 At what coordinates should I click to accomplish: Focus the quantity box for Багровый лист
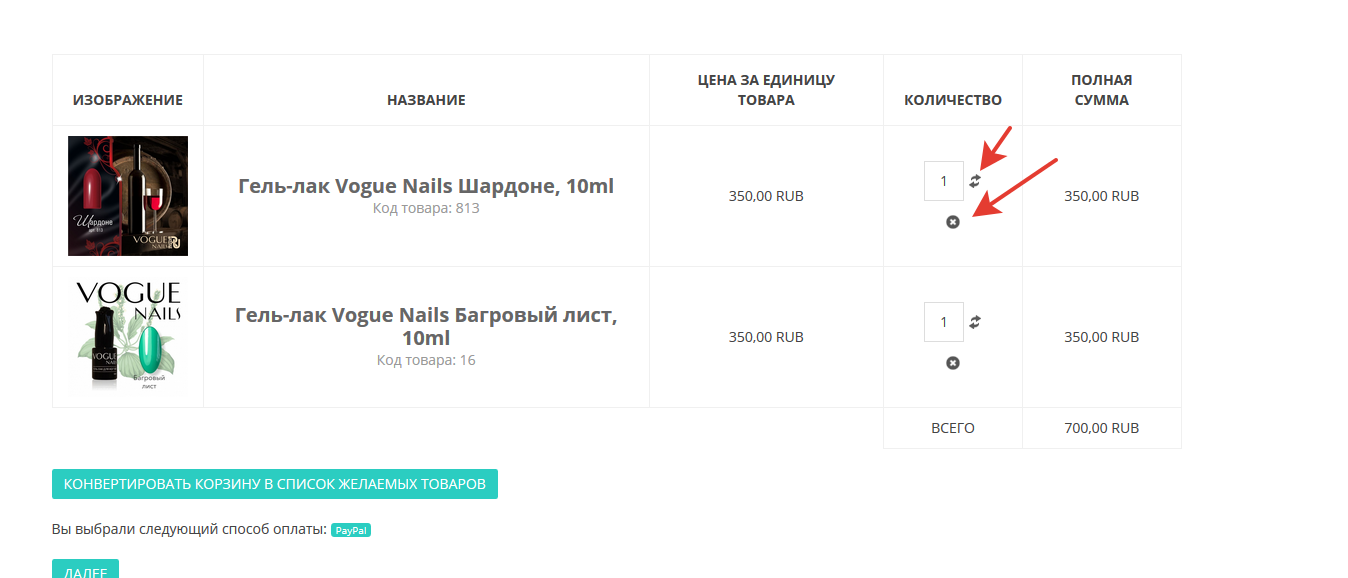[944, 322]
